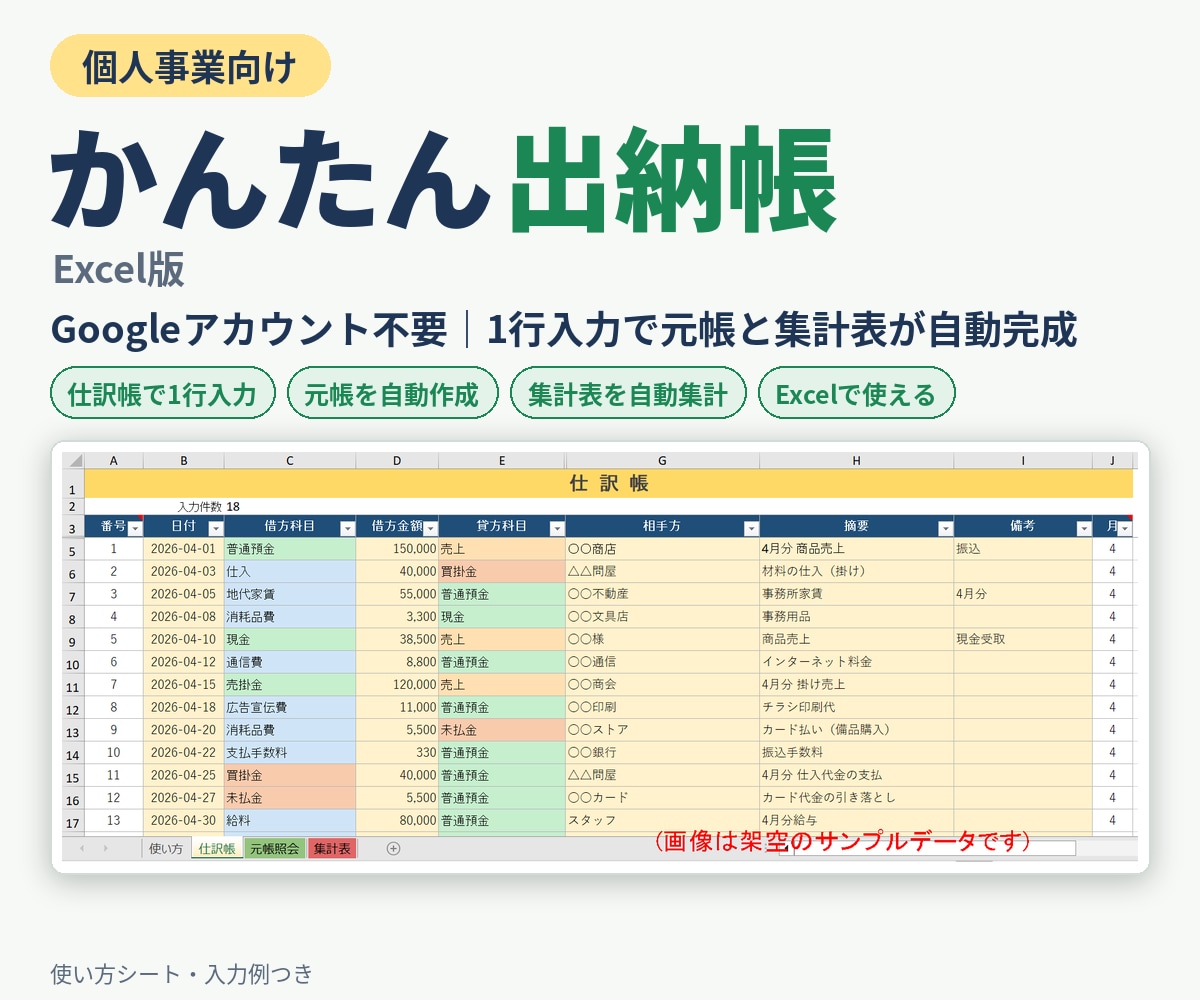Viewport: 1200px width, 1000px height.
Task: Switch to the 使い方 sheet tab
Action: point(166,848)
